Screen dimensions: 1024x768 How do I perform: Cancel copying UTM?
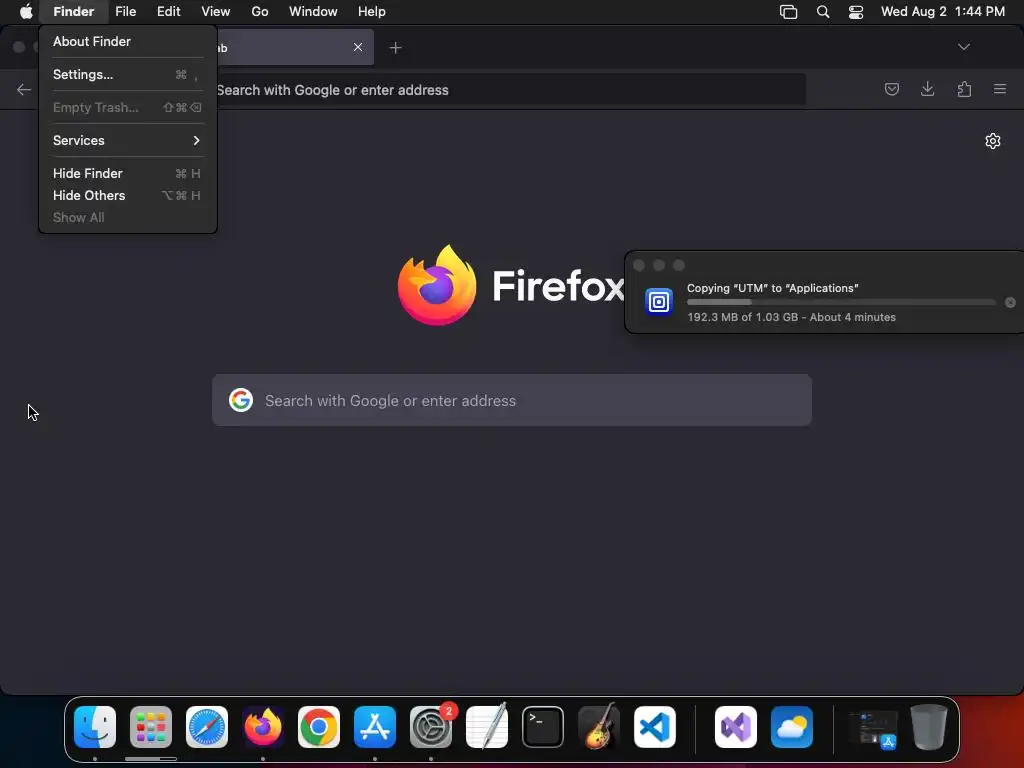point(1010,302)
